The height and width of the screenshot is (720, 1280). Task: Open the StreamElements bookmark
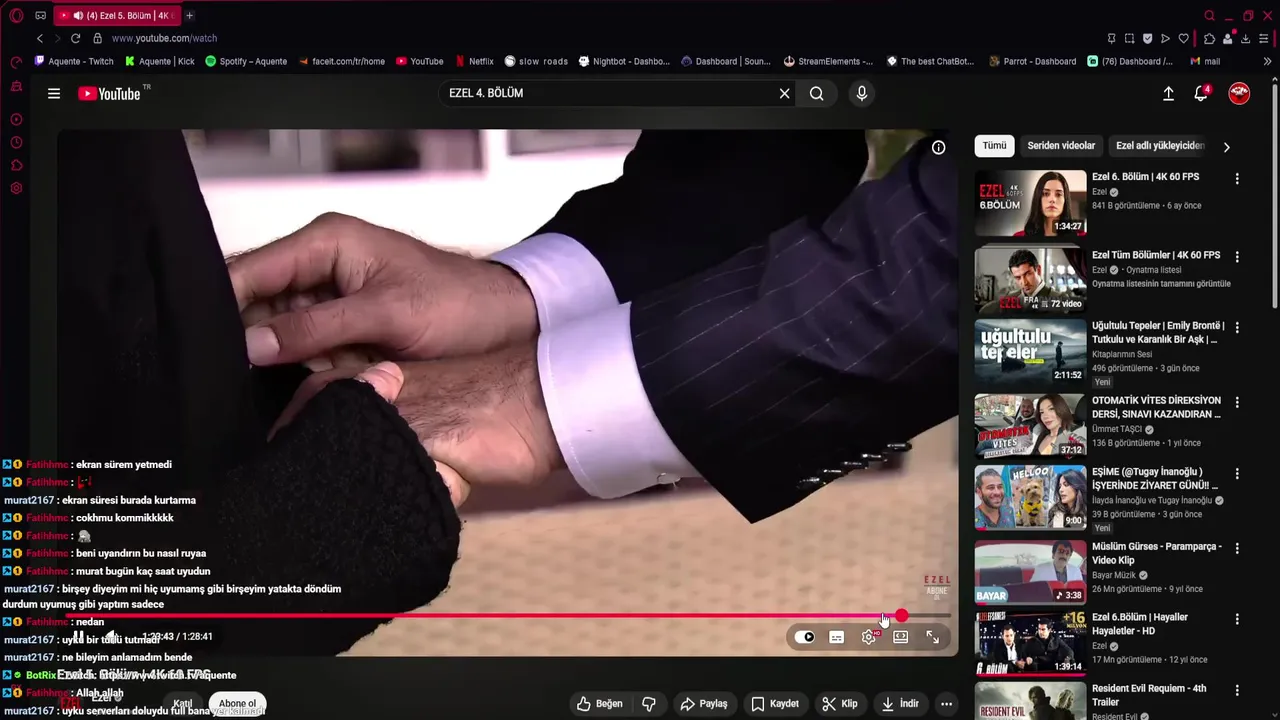pos(828,61)
